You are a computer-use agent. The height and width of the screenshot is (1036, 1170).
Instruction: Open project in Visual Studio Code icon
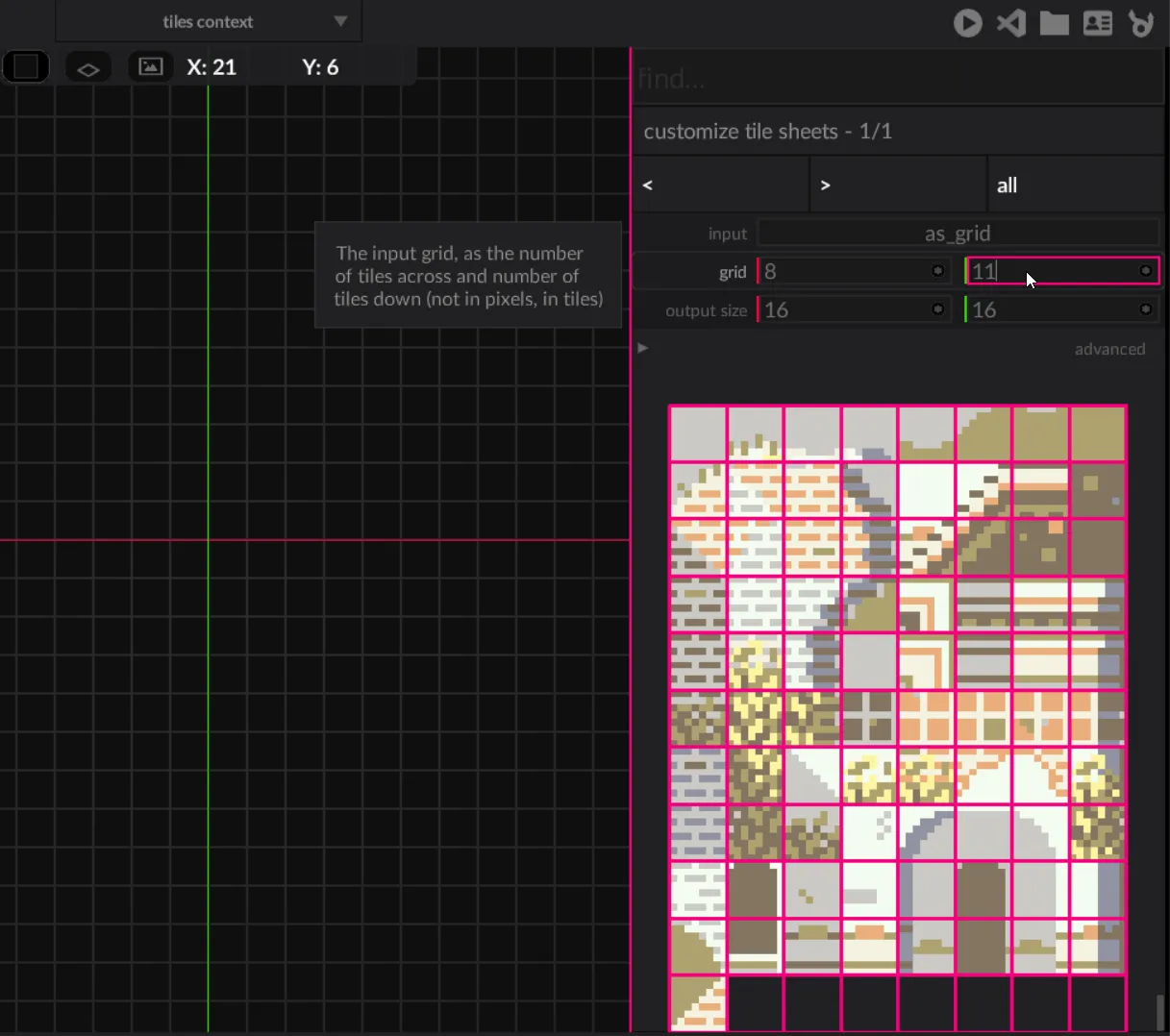1010,23
